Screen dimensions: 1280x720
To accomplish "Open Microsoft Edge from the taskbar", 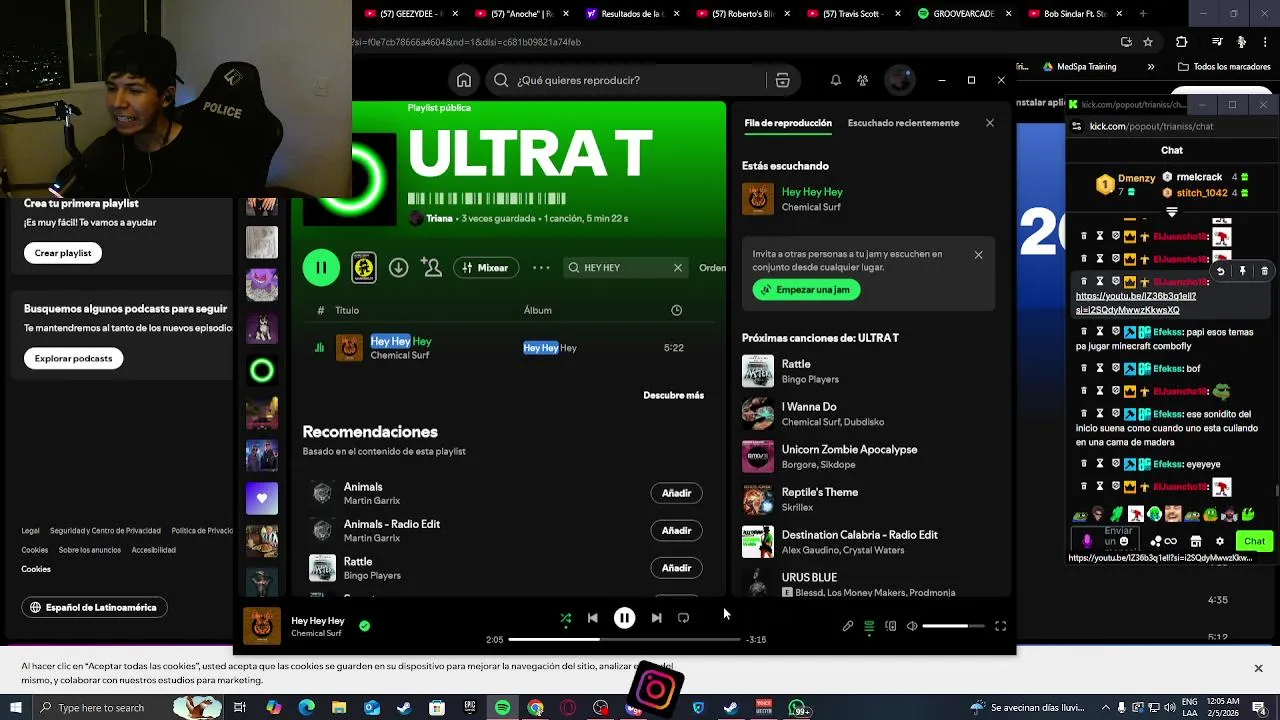I will click(306, 708).
